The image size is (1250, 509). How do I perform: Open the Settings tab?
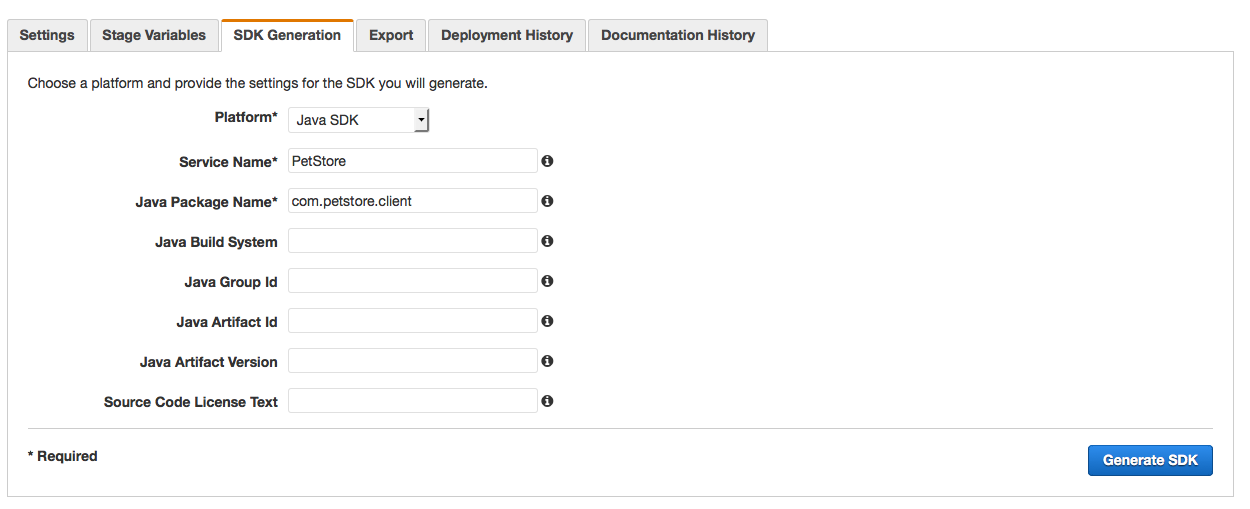click(47, 35)
